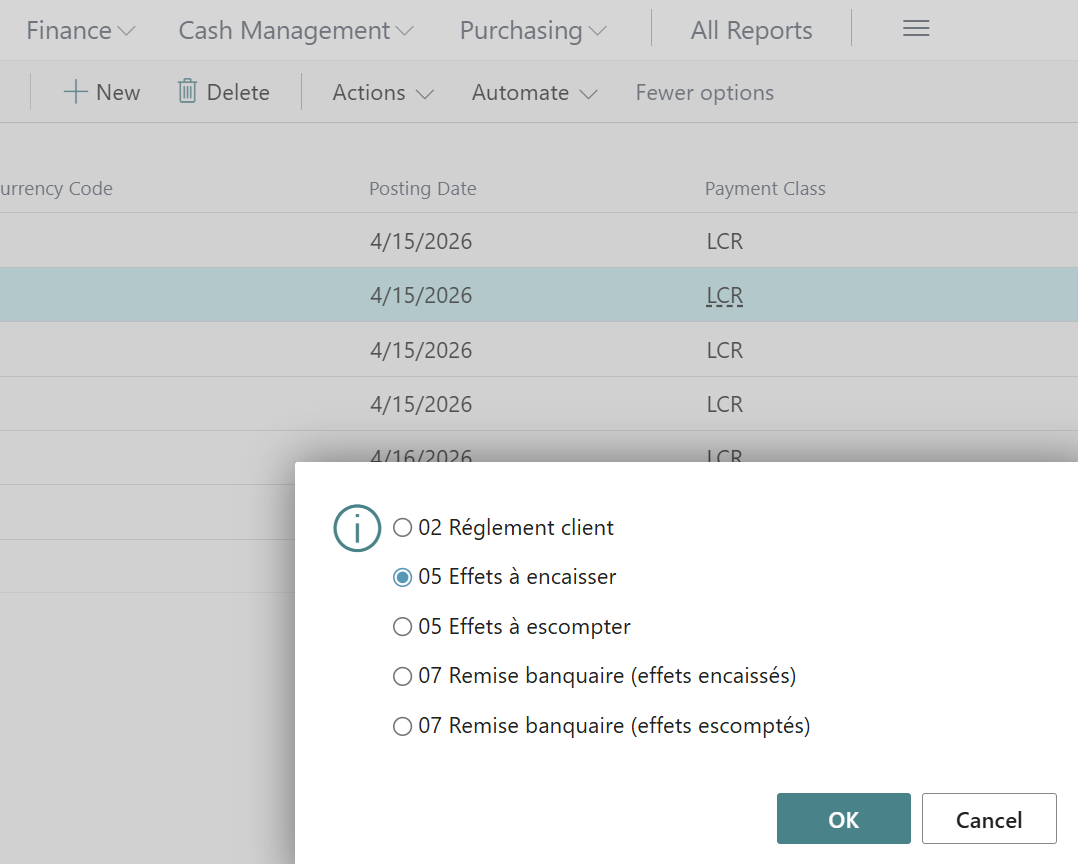Expand the Finance menu
This screenshot has height=864, width=1078.
(x=80, y=31)
